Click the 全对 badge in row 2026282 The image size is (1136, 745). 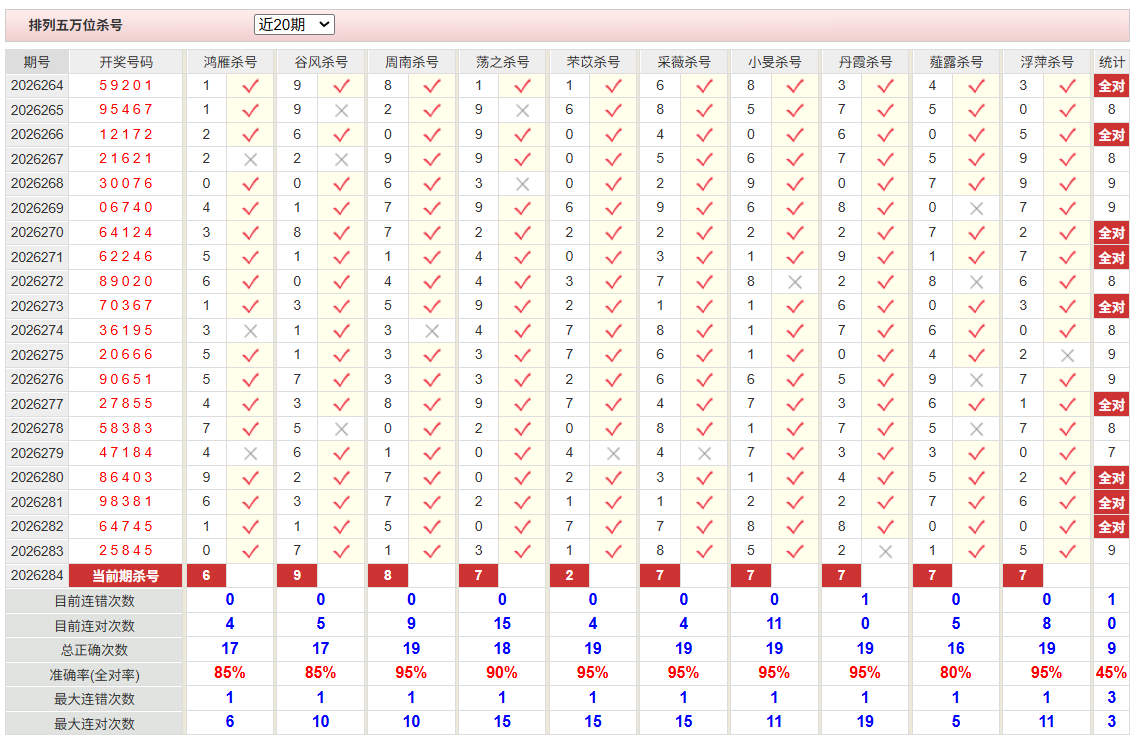(1111, 527)
